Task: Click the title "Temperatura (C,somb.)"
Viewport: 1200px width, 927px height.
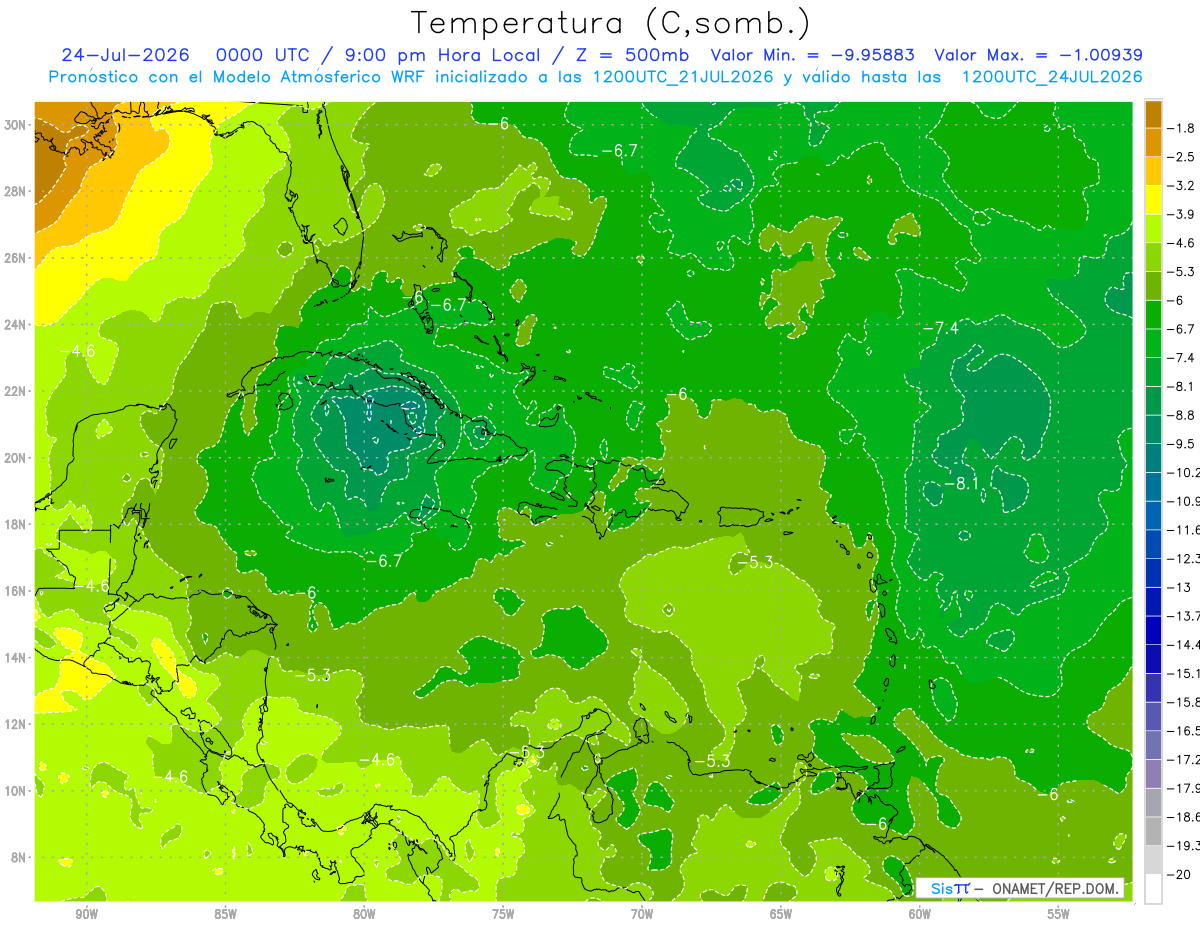Action: tap(610, 23)
